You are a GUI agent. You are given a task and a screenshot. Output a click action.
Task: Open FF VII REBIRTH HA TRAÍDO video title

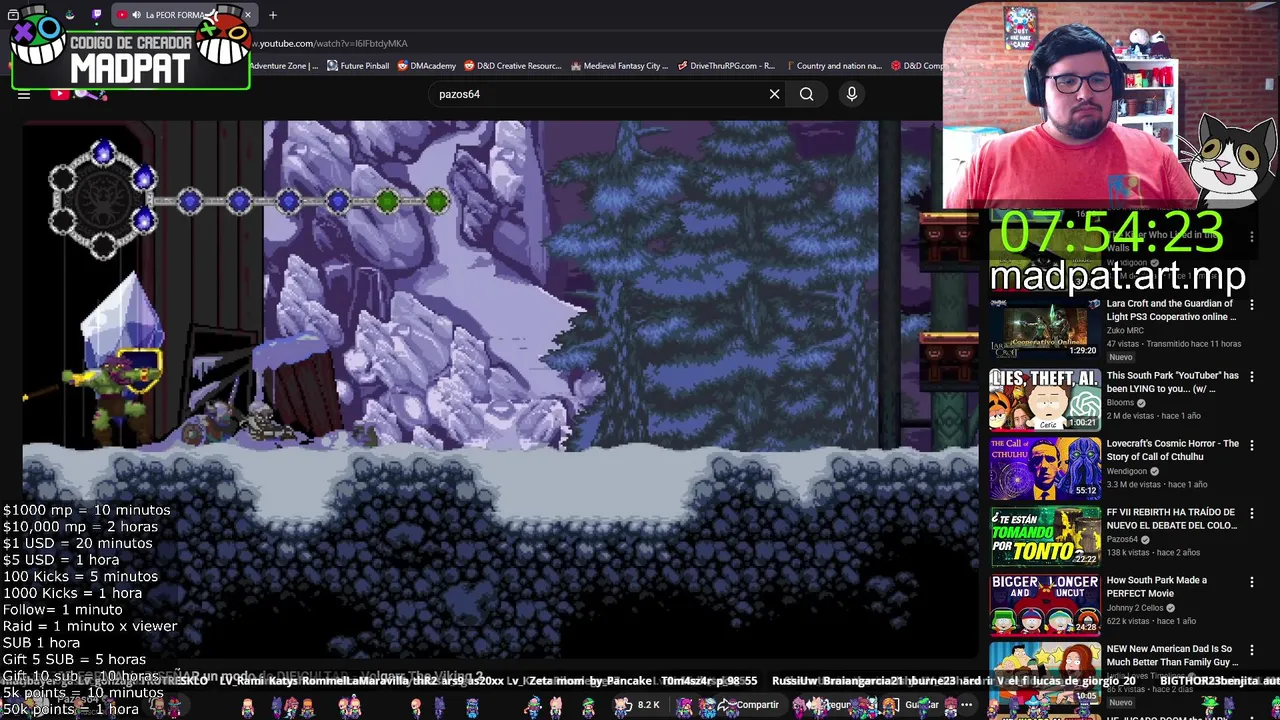[1172, 518]
